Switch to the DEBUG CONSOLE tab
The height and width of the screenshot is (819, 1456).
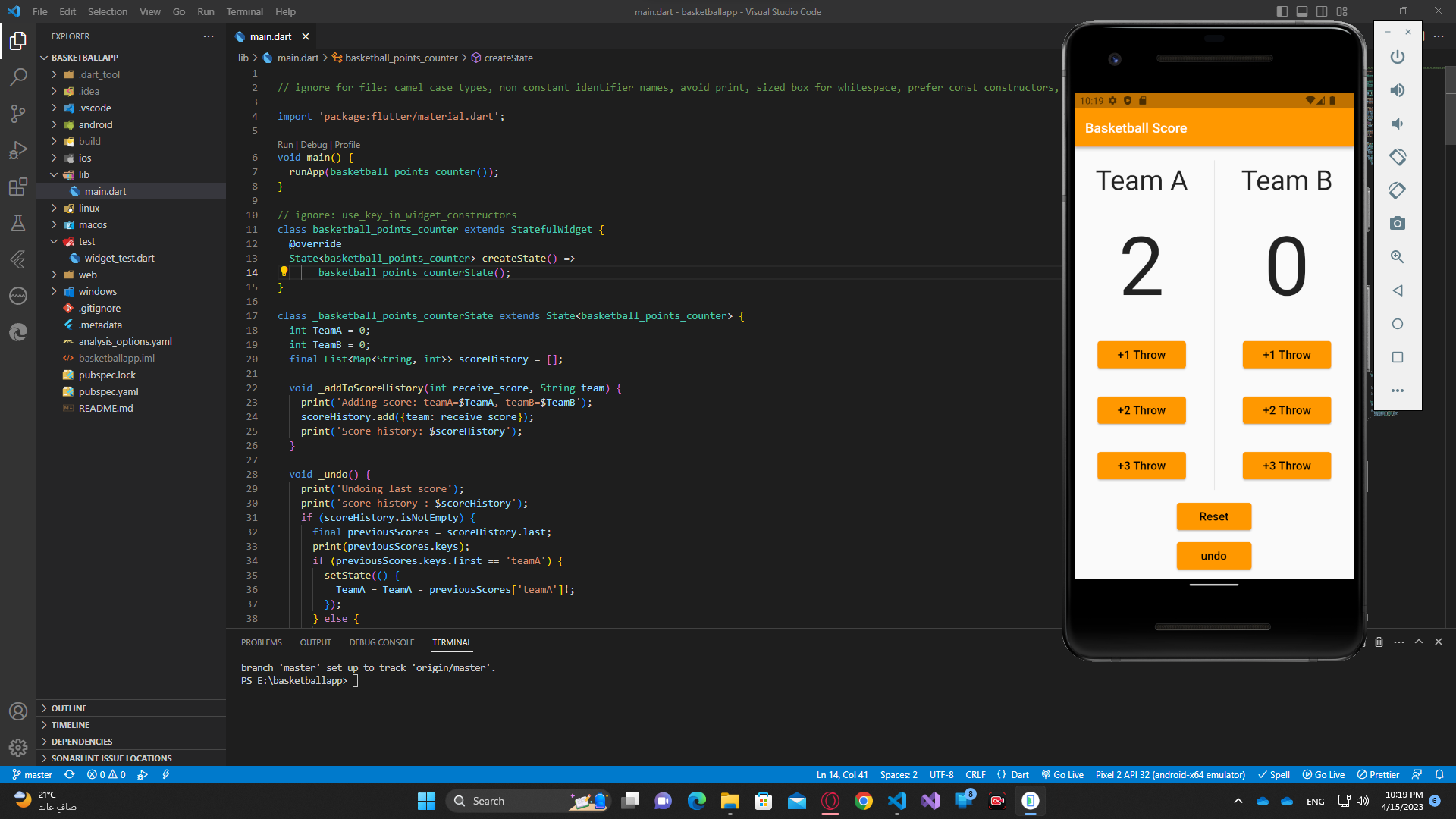tap(381, 642)
